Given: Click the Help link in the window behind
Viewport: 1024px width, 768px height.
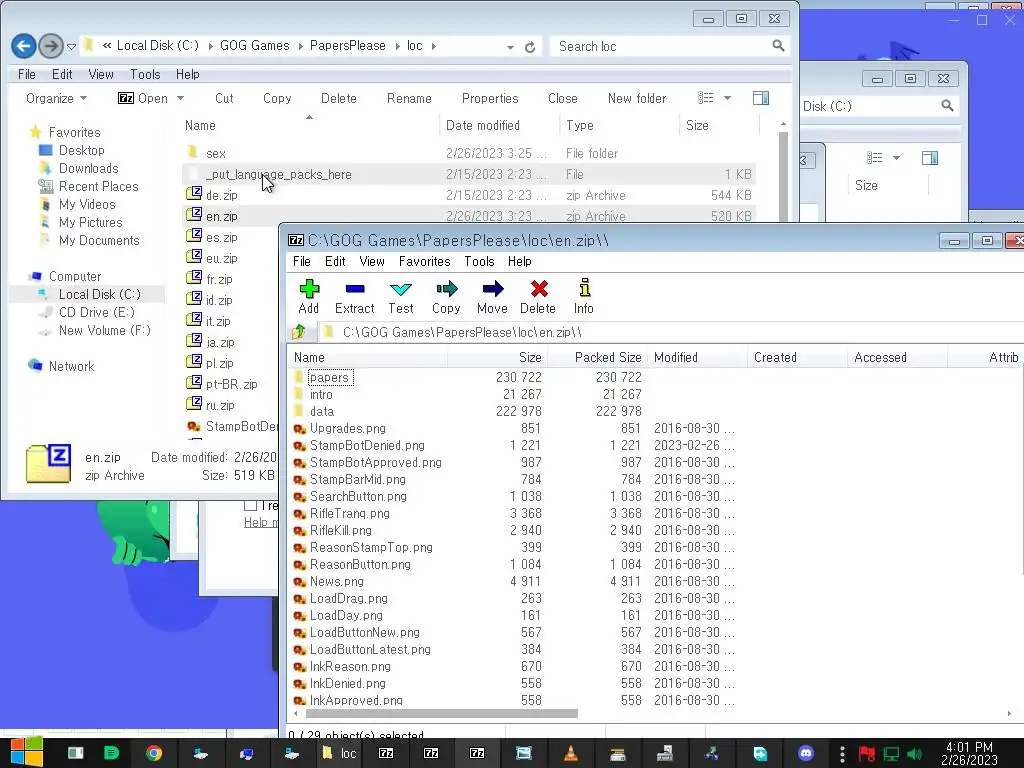Looking at the screenshot, I should coord(261,522).
